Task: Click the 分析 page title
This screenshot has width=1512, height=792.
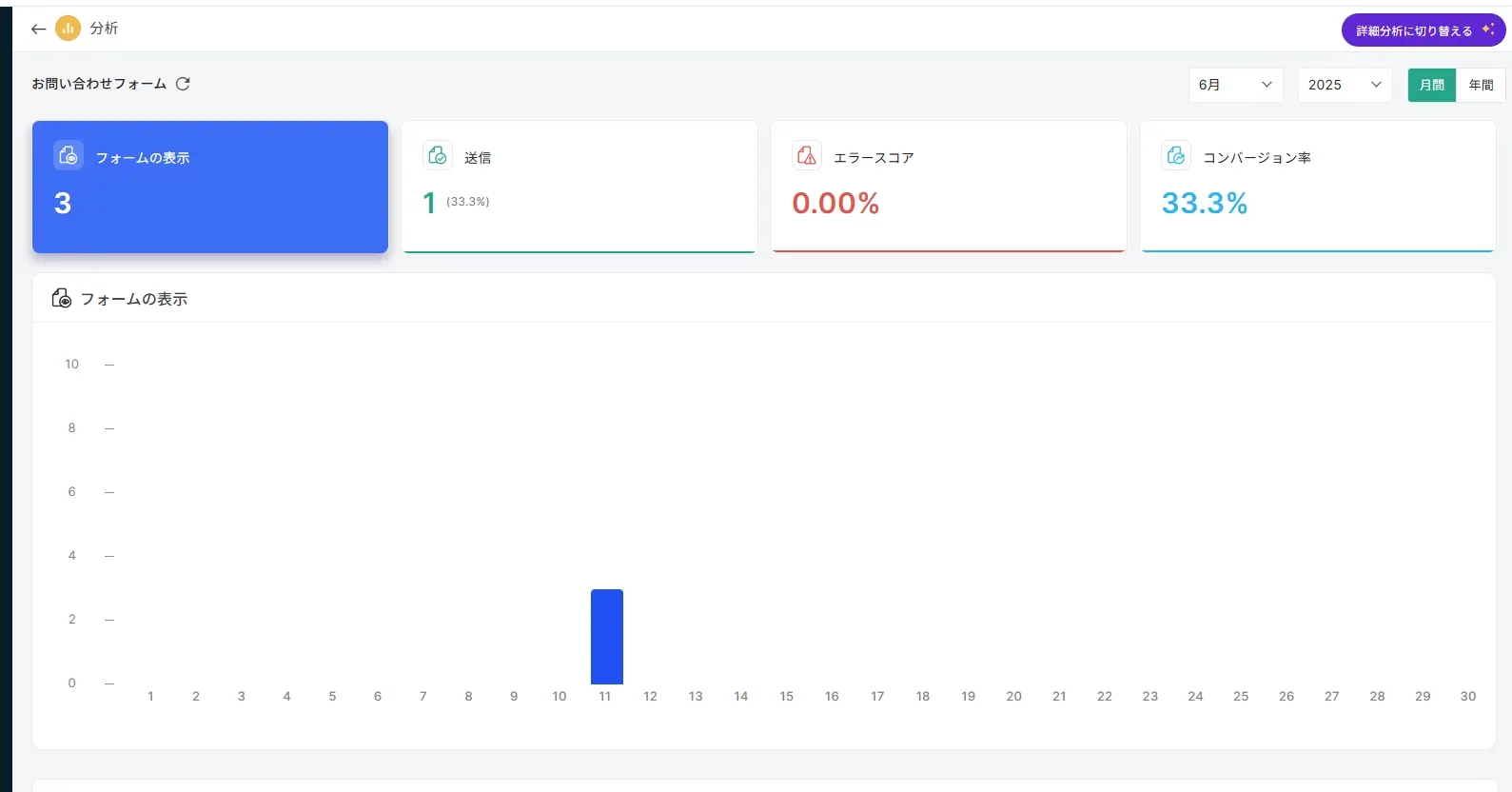Action: click(x=104, y=29)
